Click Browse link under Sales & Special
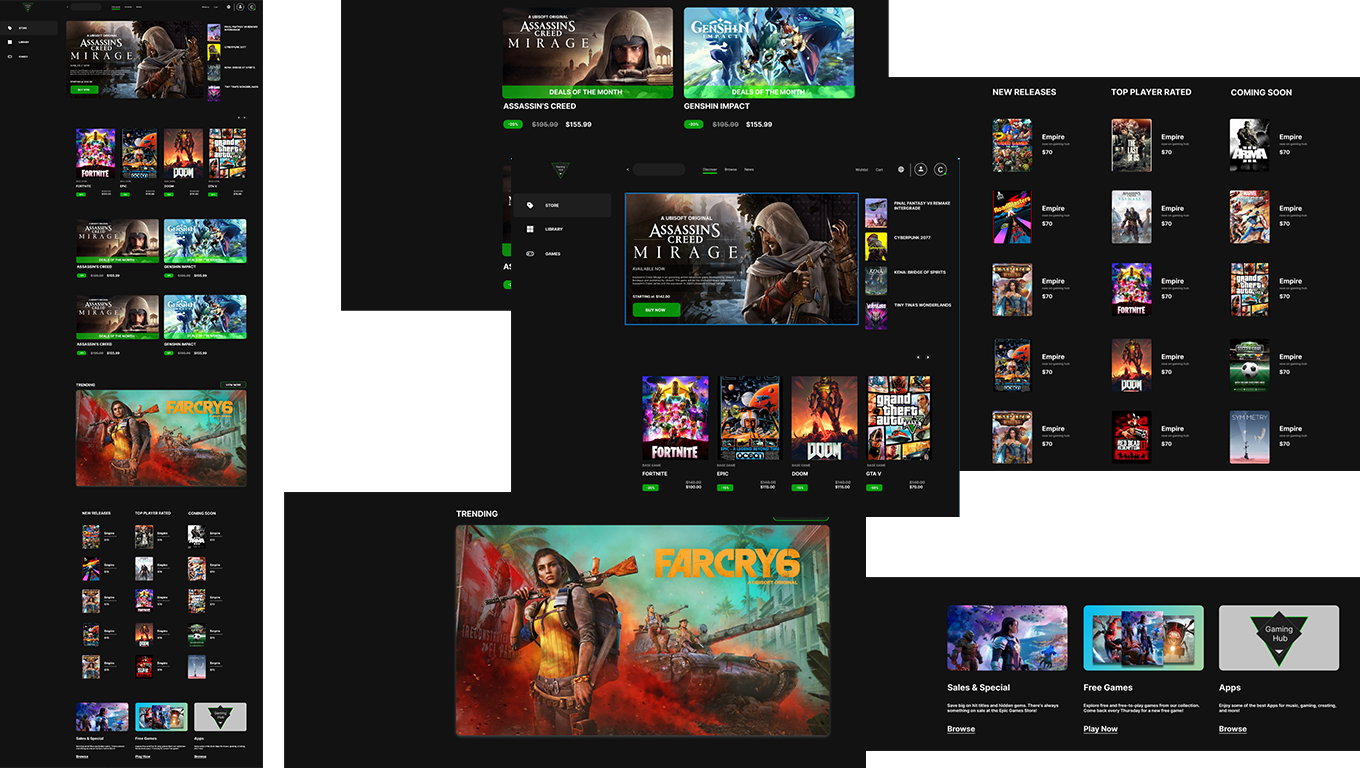The height and width of the screenshot is (768, 1360). [961, 729]
